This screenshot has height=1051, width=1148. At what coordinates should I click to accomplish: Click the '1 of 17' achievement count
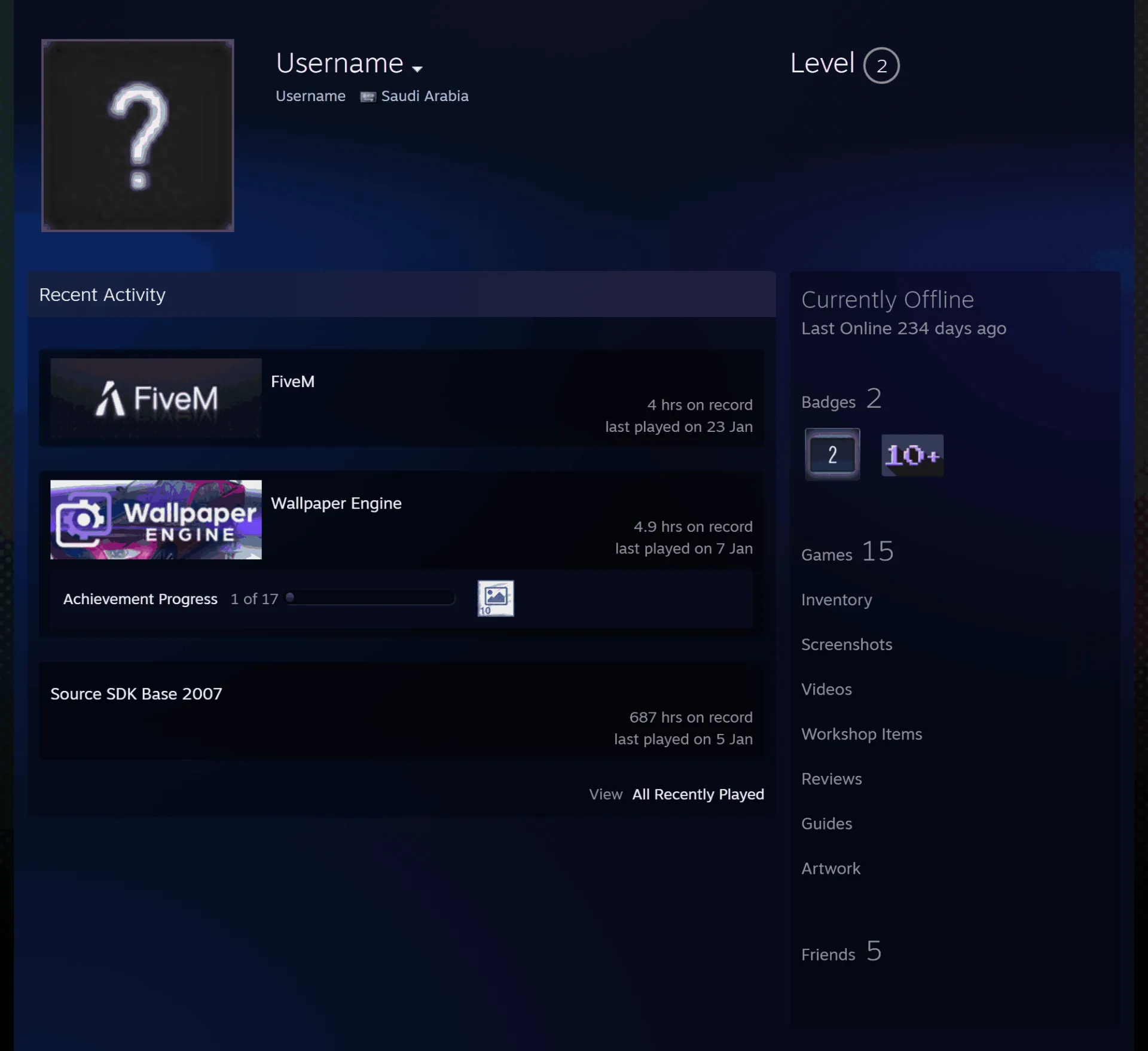pyautogui.click(x=255, y=599)
